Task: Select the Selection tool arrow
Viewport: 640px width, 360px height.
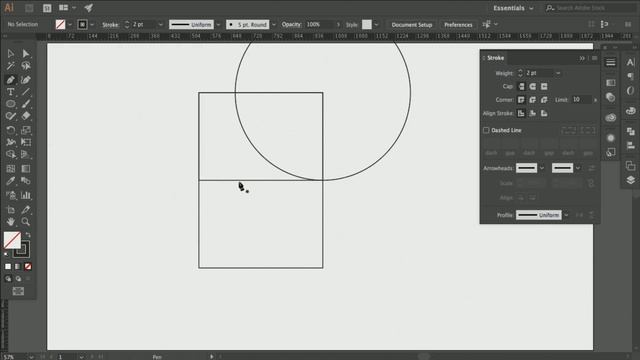Action: (11, 53)
